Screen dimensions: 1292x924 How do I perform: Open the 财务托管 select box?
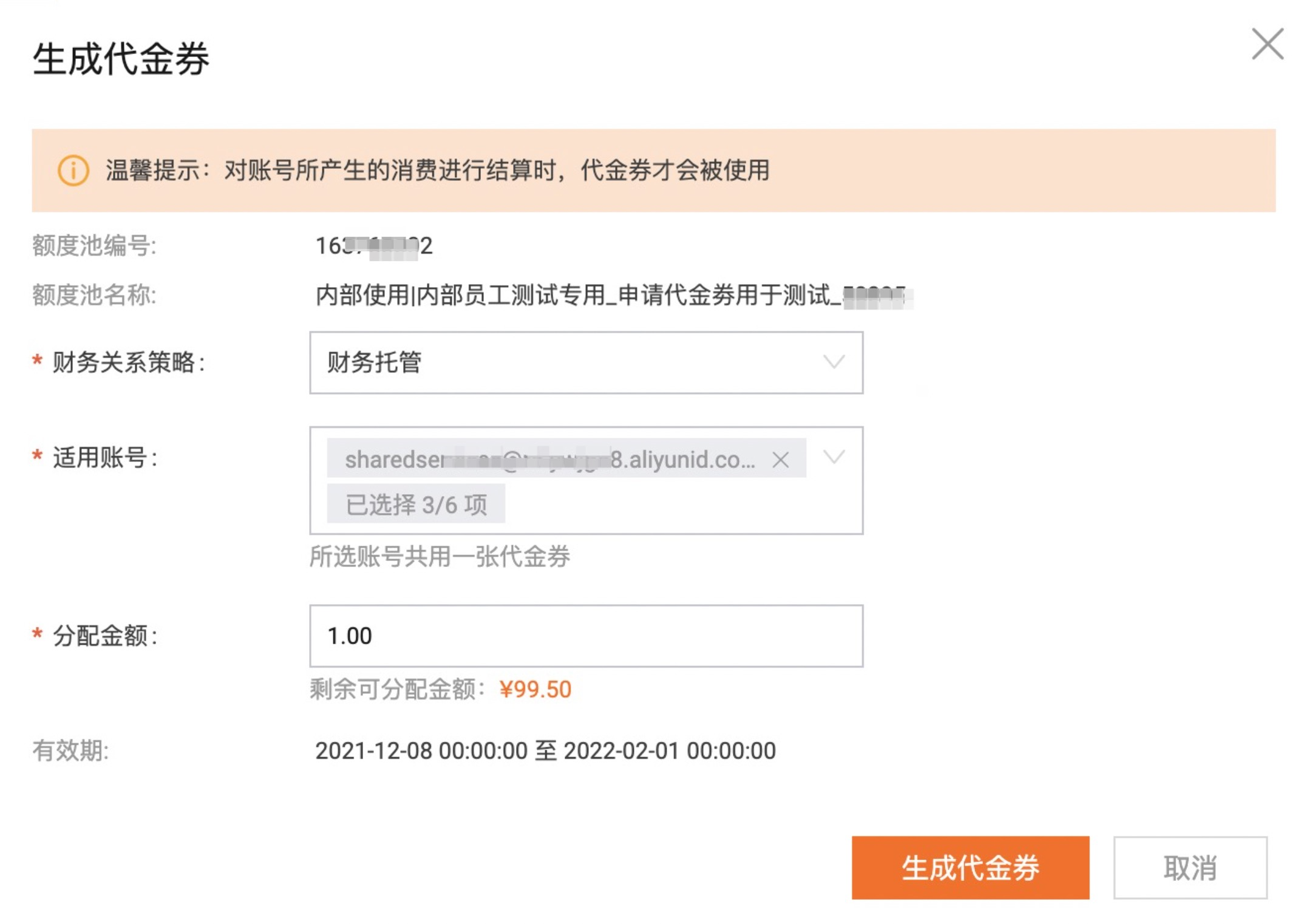click(x=571, y=362)
